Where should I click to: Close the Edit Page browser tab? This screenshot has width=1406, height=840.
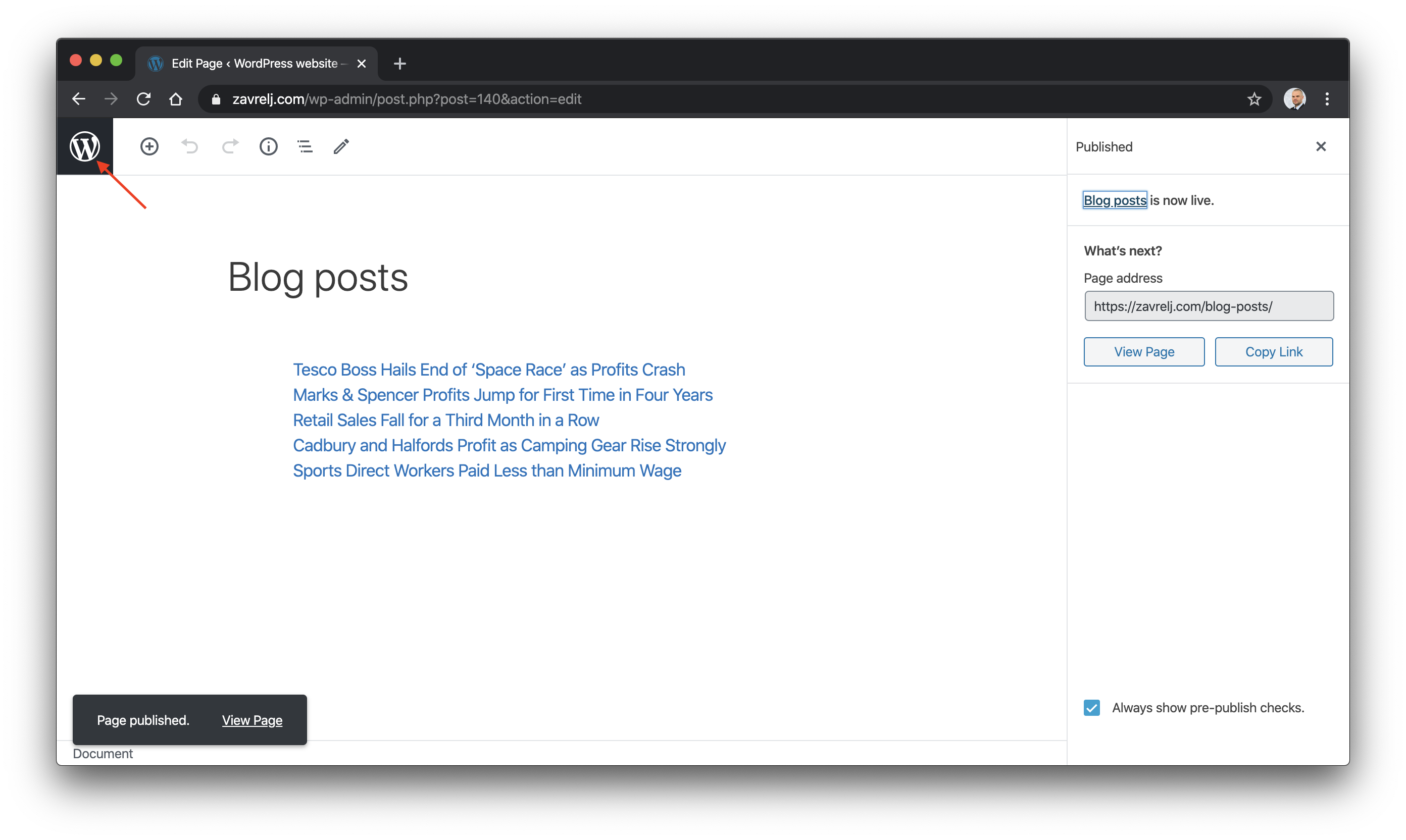(x=361, y=64)
